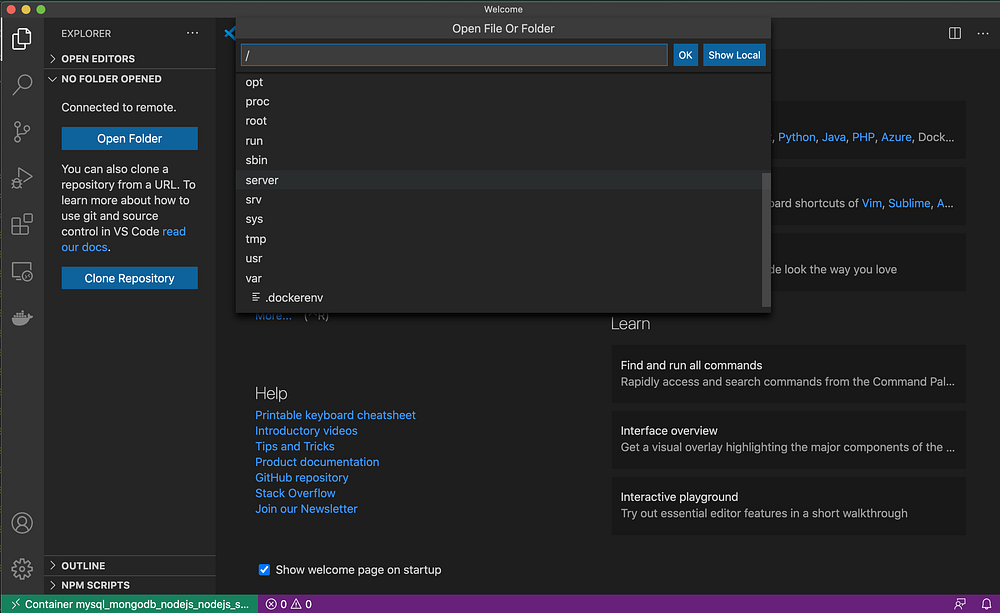
Task: Select the sbin folder in list
Action: pyautogui.click(x=499, y=160)
